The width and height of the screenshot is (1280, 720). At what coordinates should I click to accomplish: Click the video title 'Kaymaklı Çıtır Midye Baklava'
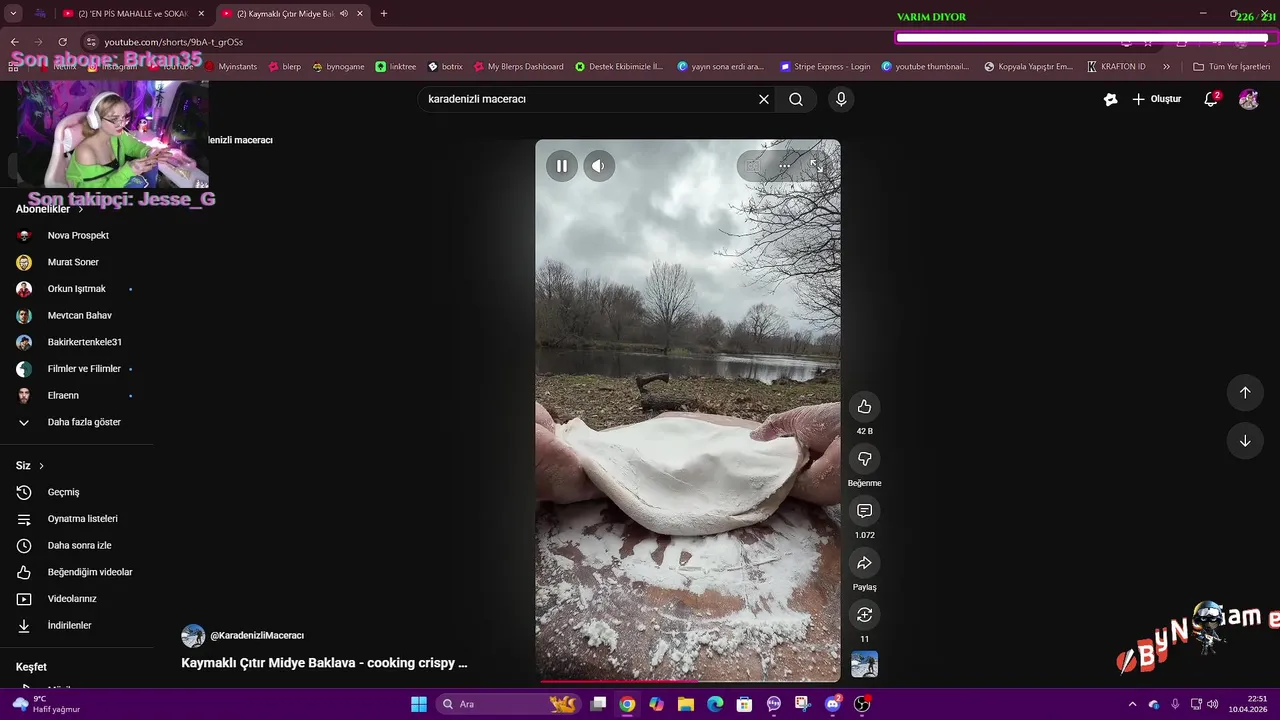click(324, 662)
